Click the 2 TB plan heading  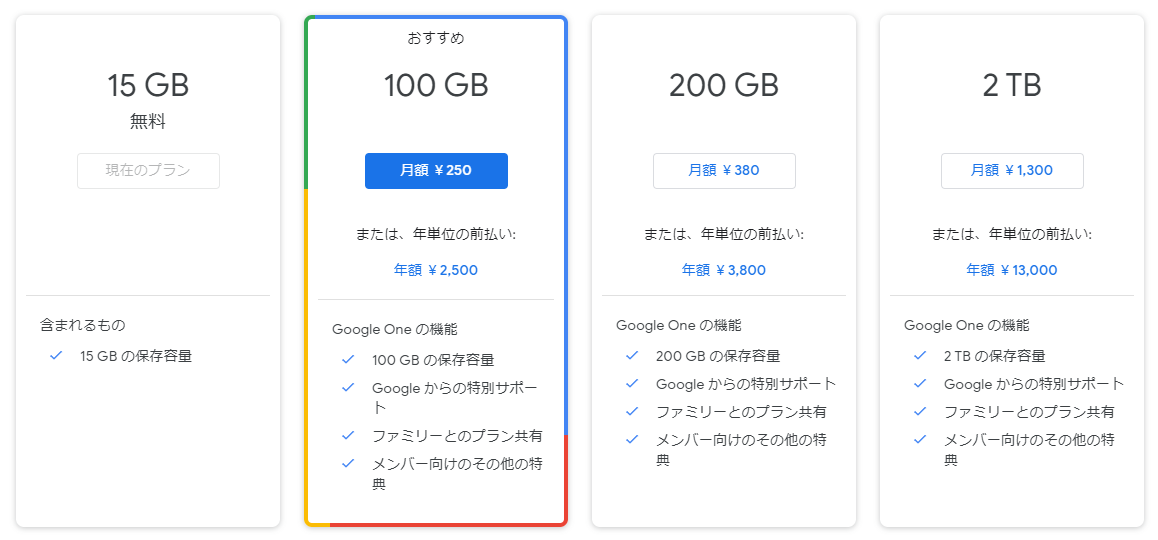tap(1012, 86)
